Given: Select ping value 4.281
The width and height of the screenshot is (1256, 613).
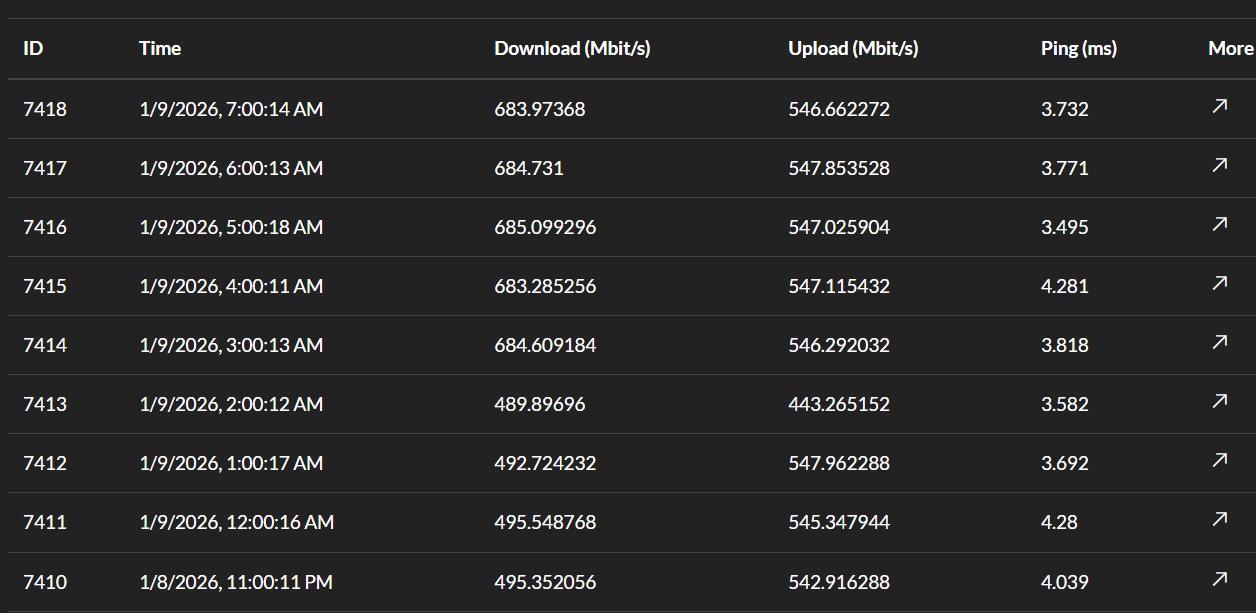Looking at the screenshot, I should point(1064,286).
